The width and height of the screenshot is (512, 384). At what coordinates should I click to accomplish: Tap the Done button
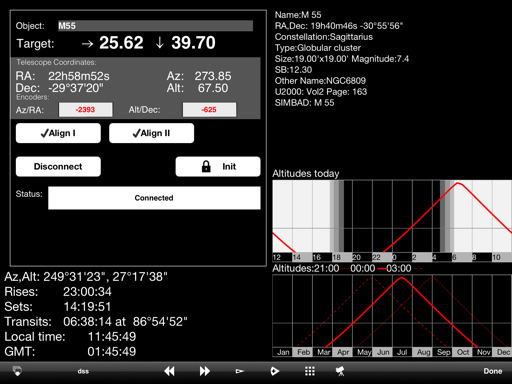pos(493,371)
